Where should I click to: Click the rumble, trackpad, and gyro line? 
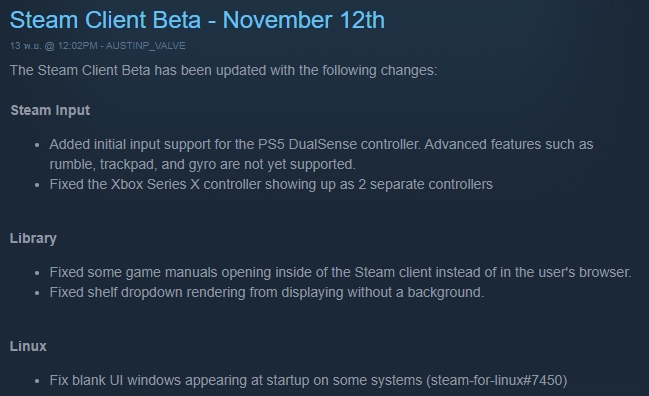pyautogui.click(x=202, y=164)
